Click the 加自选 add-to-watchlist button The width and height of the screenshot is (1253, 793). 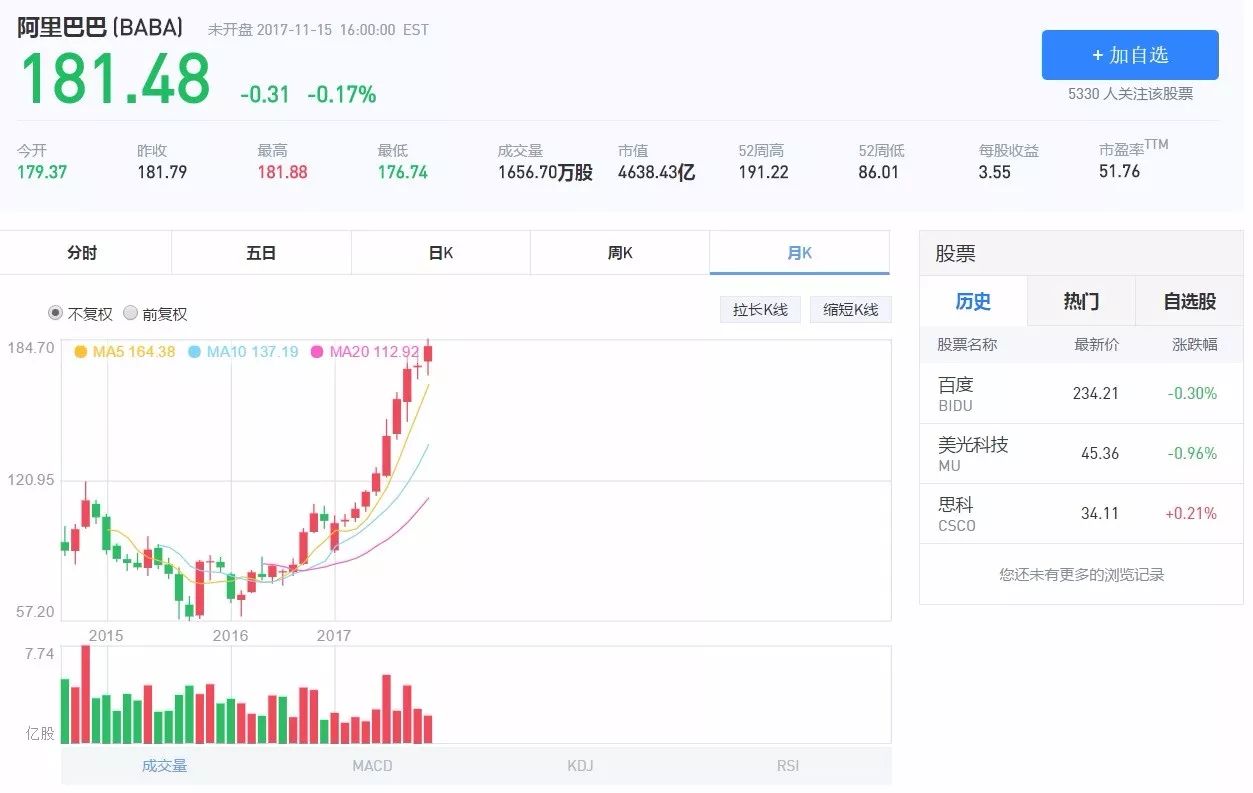pyautogui.click(x=1130, y=55)
